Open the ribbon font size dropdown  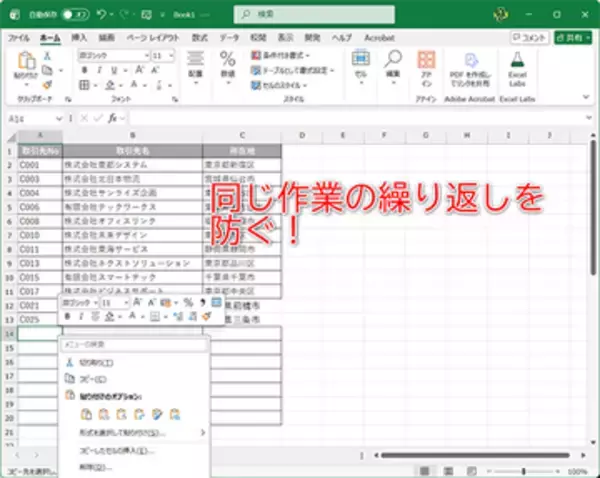(171, 56)
